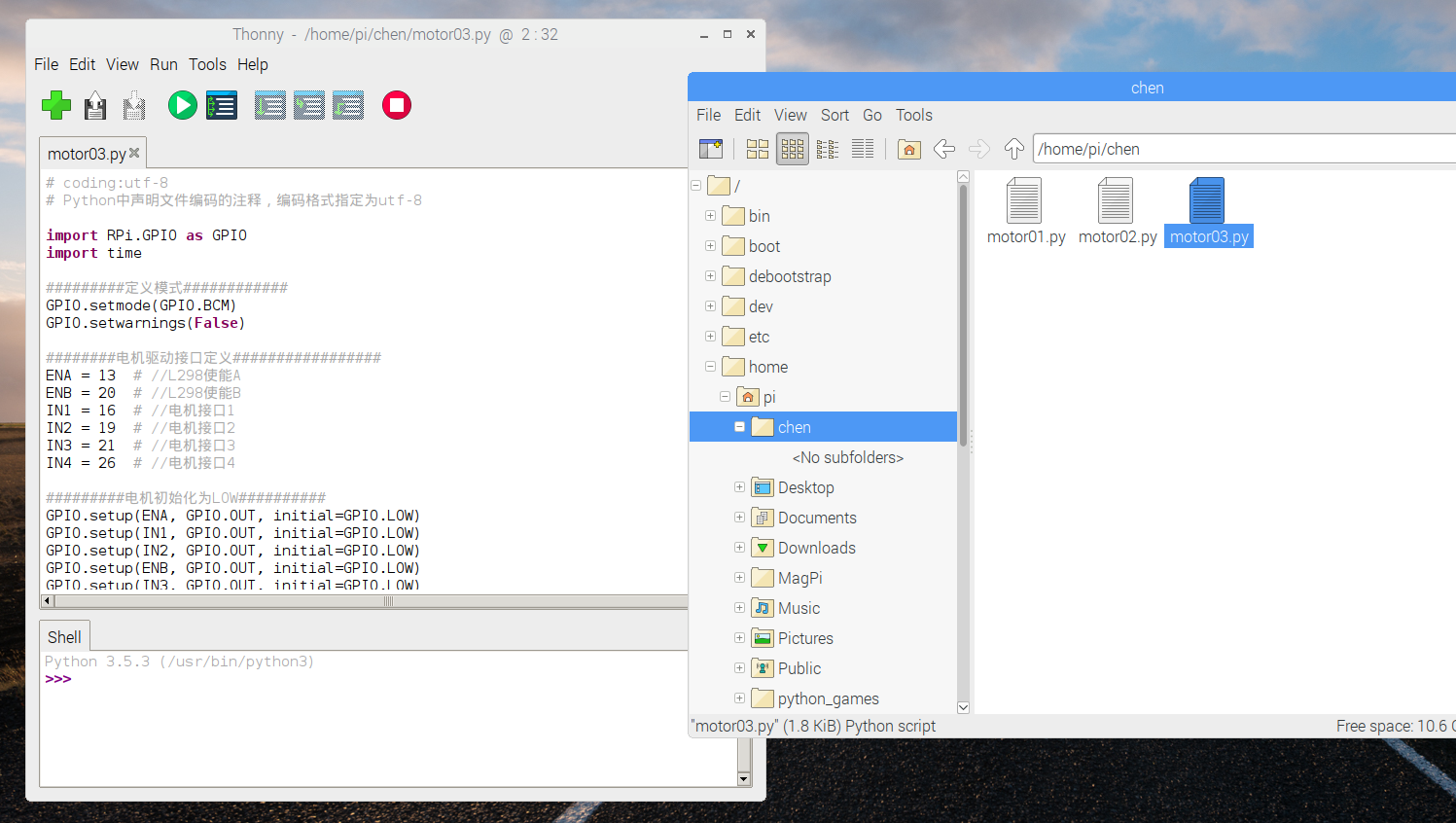Image resolution: width=1456 pixels, height=823 pixels.
Task: Click the /home/pi/chen path field
Action: pos(1244,149)
